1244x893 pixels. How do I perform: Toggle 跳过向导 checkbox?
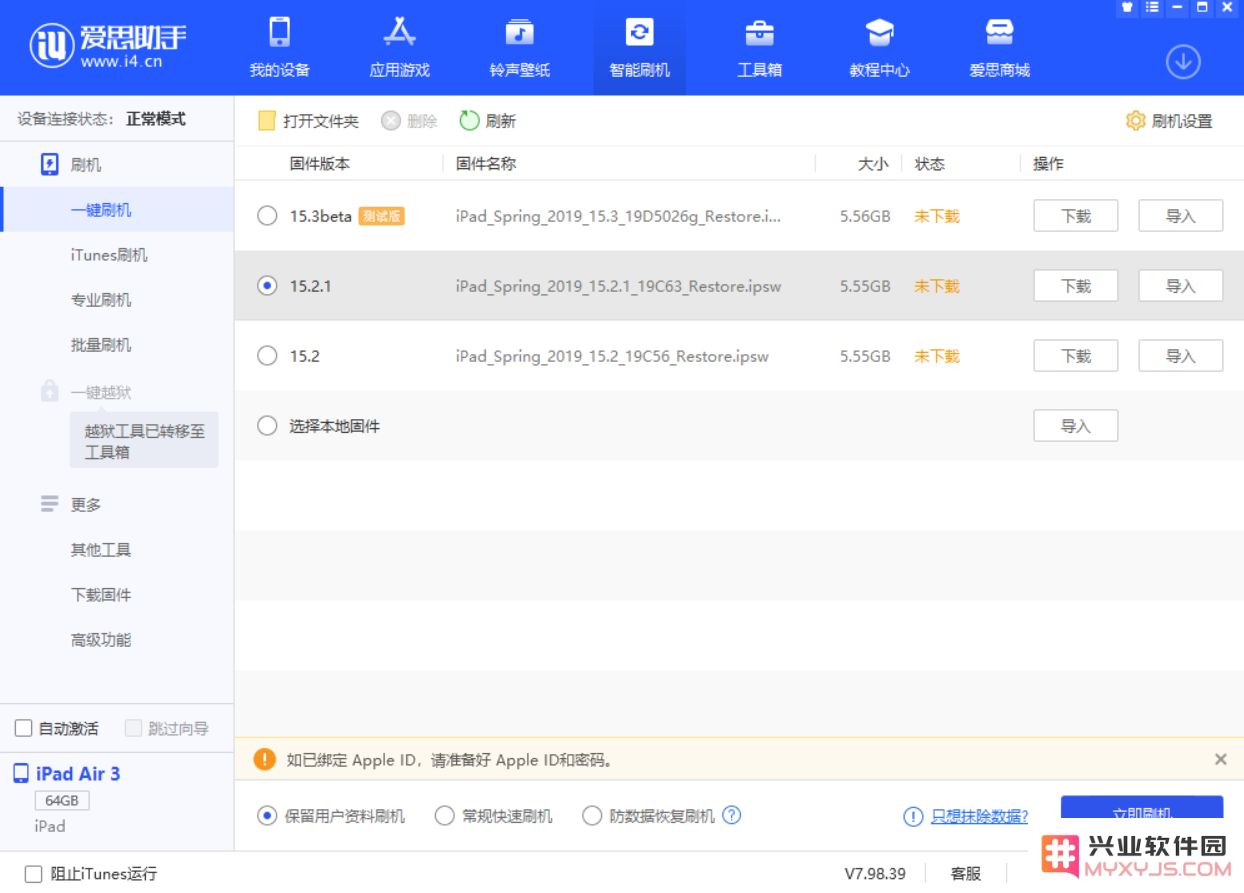pyautogui.click(x=133, y=728)
